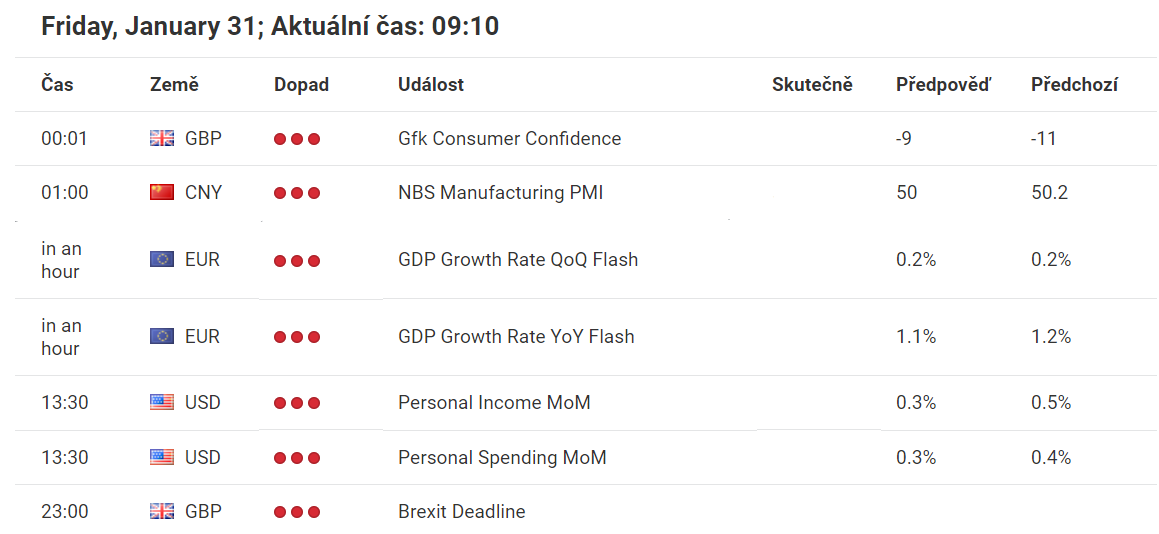Click the US flag for Personal Income MoM
1159x534 pixels.
point(162,402)
